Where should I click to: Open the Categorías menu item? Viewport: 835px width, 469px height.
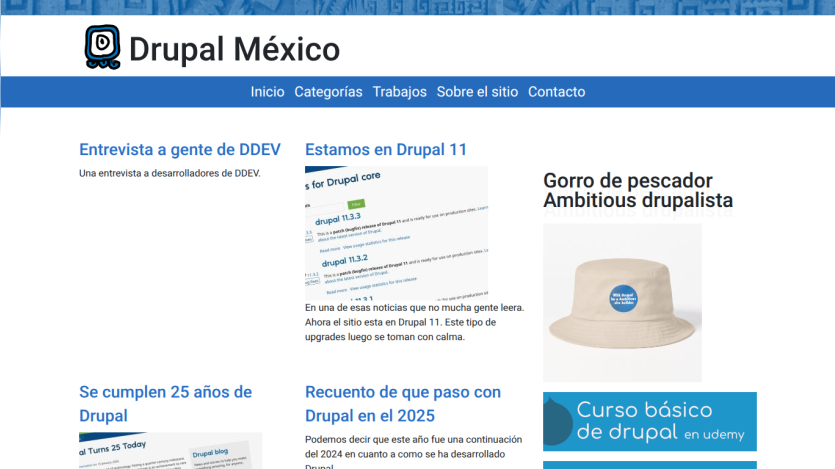(x=328, y=92)
